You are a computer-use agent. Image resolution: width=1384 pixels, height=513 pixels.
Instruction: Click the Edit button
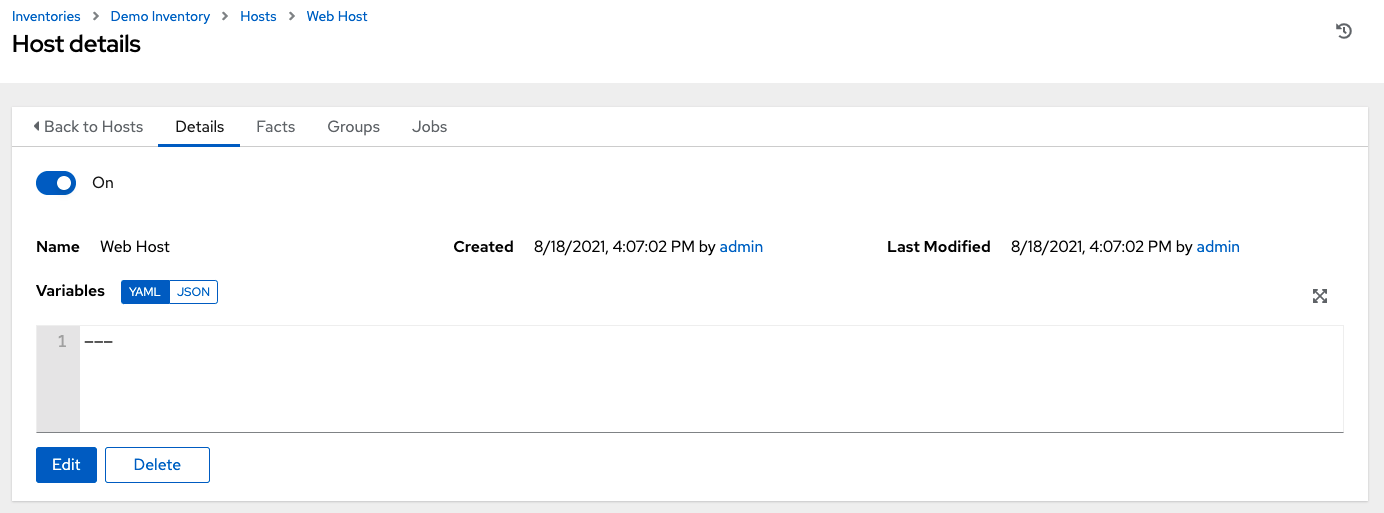[66, 465]
